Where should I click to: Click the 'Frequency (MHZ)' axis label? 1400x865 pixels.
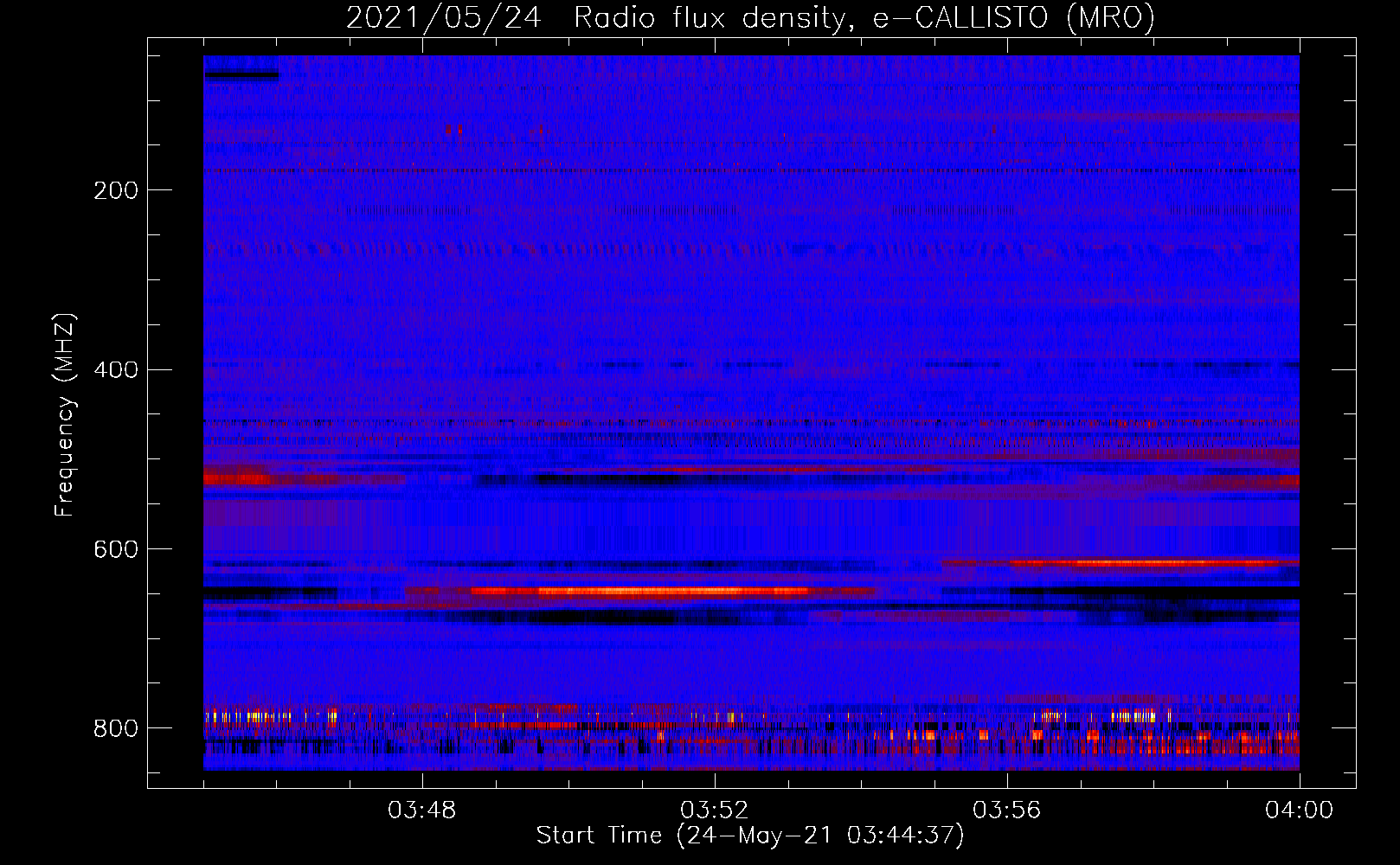tap(65, 415)
